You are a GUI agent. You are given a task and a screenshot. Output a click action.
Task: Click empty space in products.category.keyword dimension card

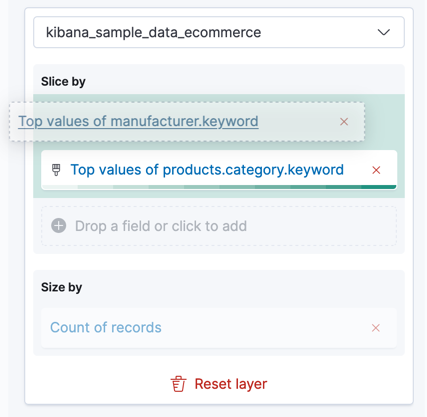click(358, 170)
